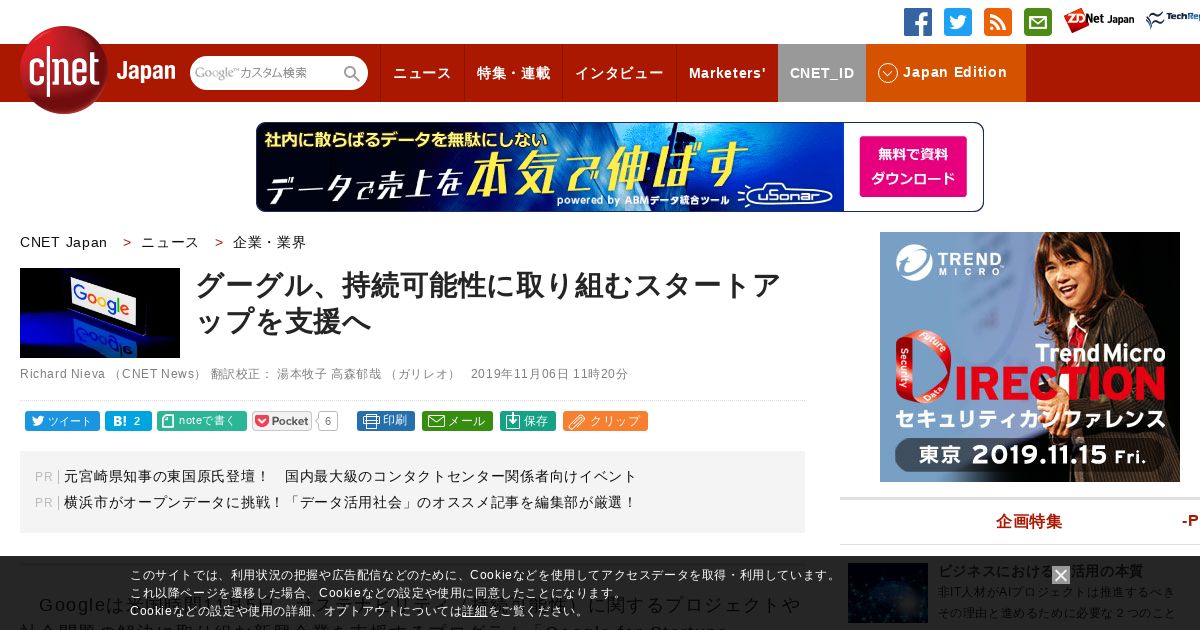Open PR link about 横浜市がオープンデータに挑戦
The image size is (1200, 630).
point(350,502)
